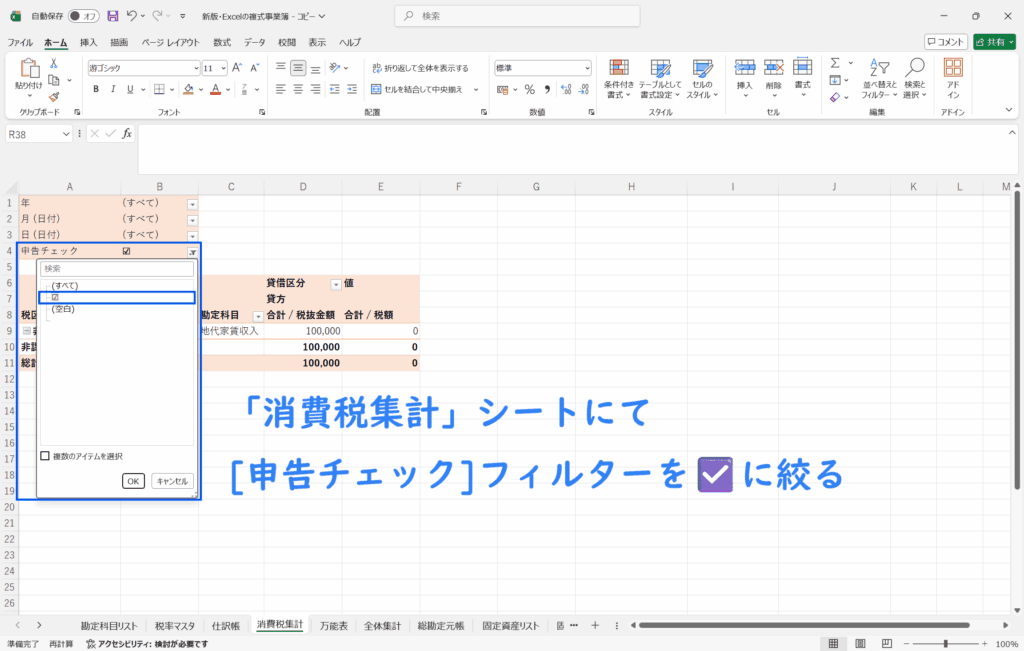Enable the 複数のアイテムを選択 checkbox
The width and height of the screenshot is (1024, 651).
tap(45, 456)
